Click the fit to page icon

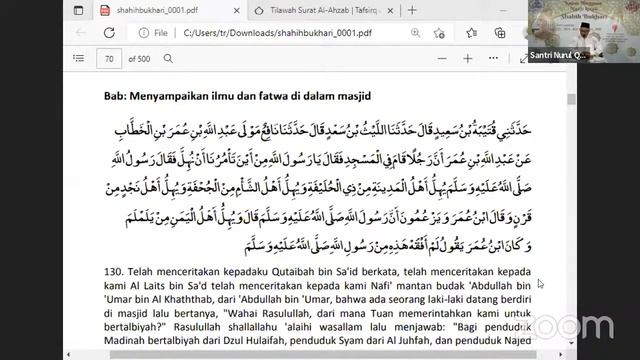click(x=523, y=60)
